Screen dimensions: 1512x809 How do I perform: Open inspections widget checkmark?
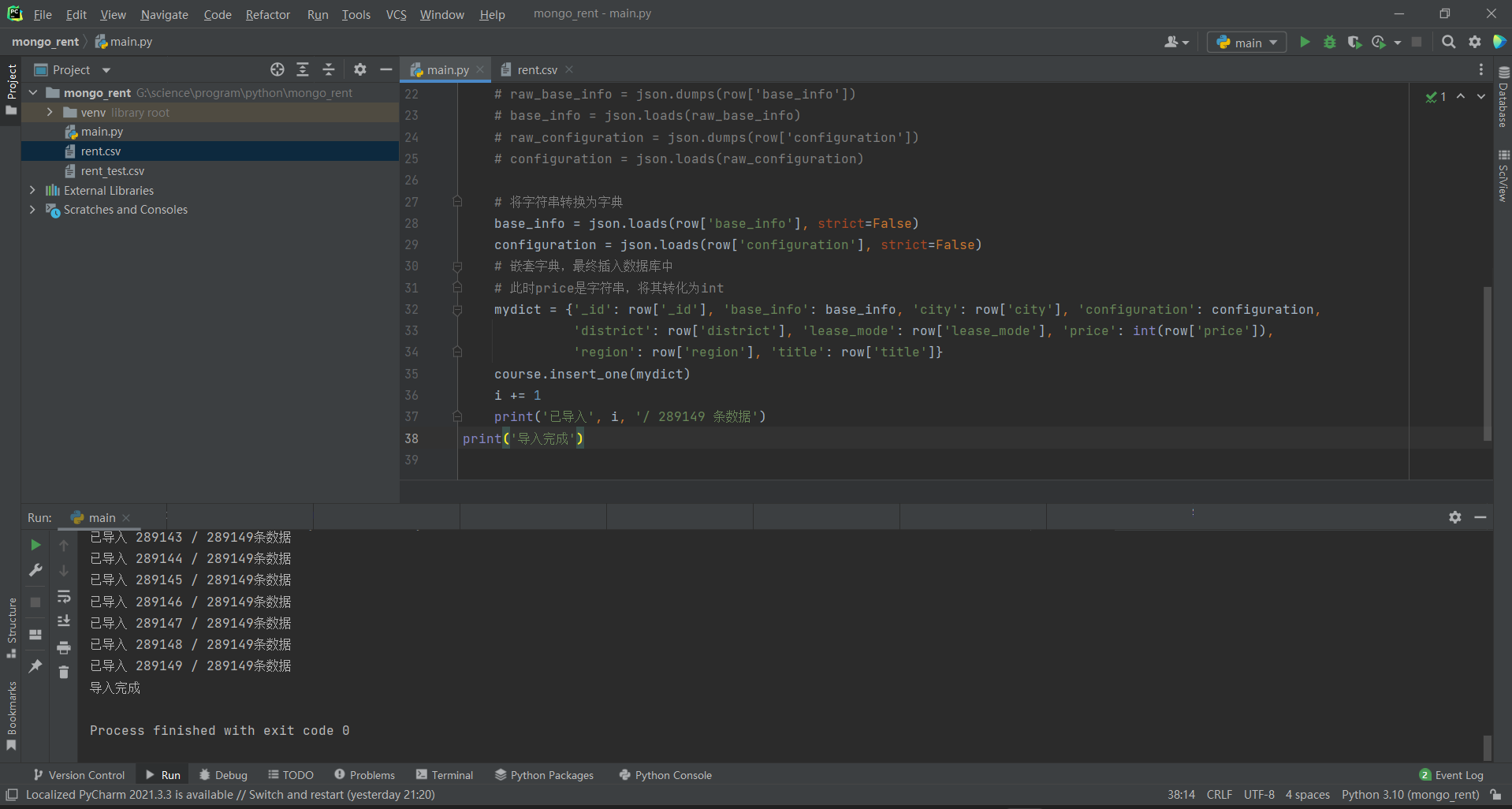click(x=1436, y=96)
